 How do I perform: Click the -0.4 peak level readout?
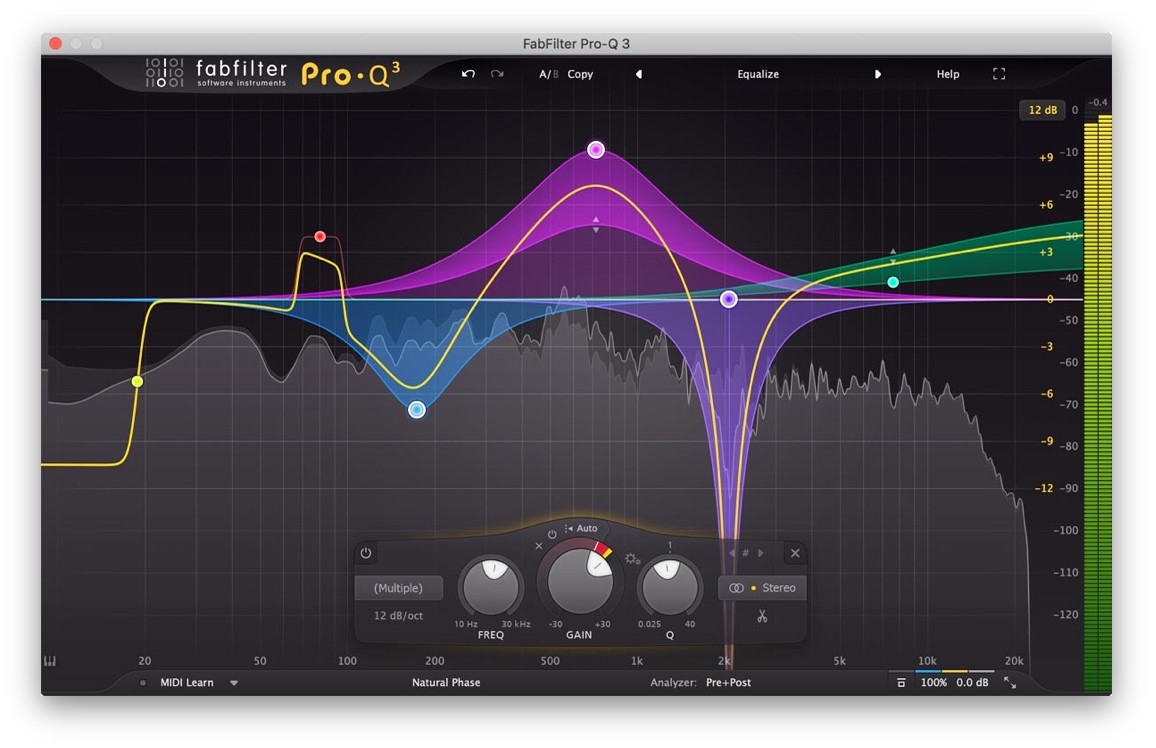pyautogui.click(x=1098, y=102)
